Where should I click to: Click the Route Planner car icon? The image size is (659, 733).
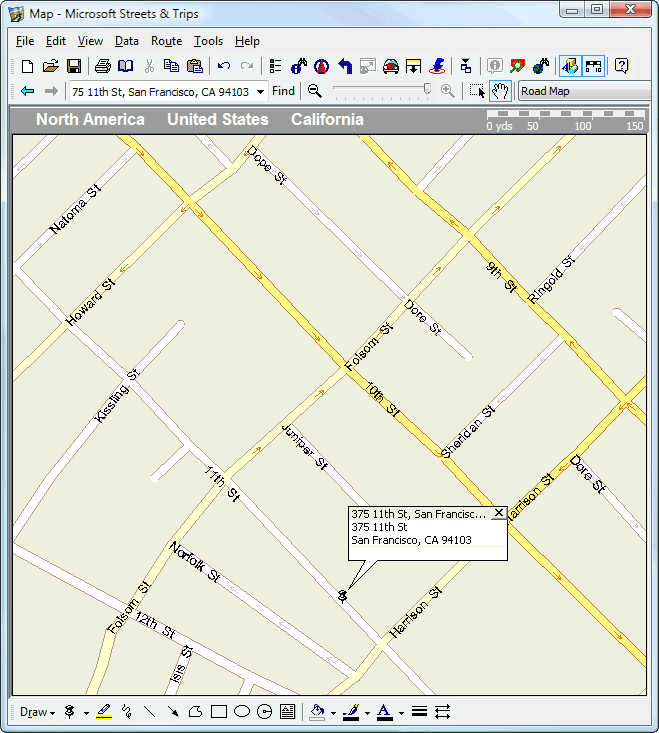(391, 66)
